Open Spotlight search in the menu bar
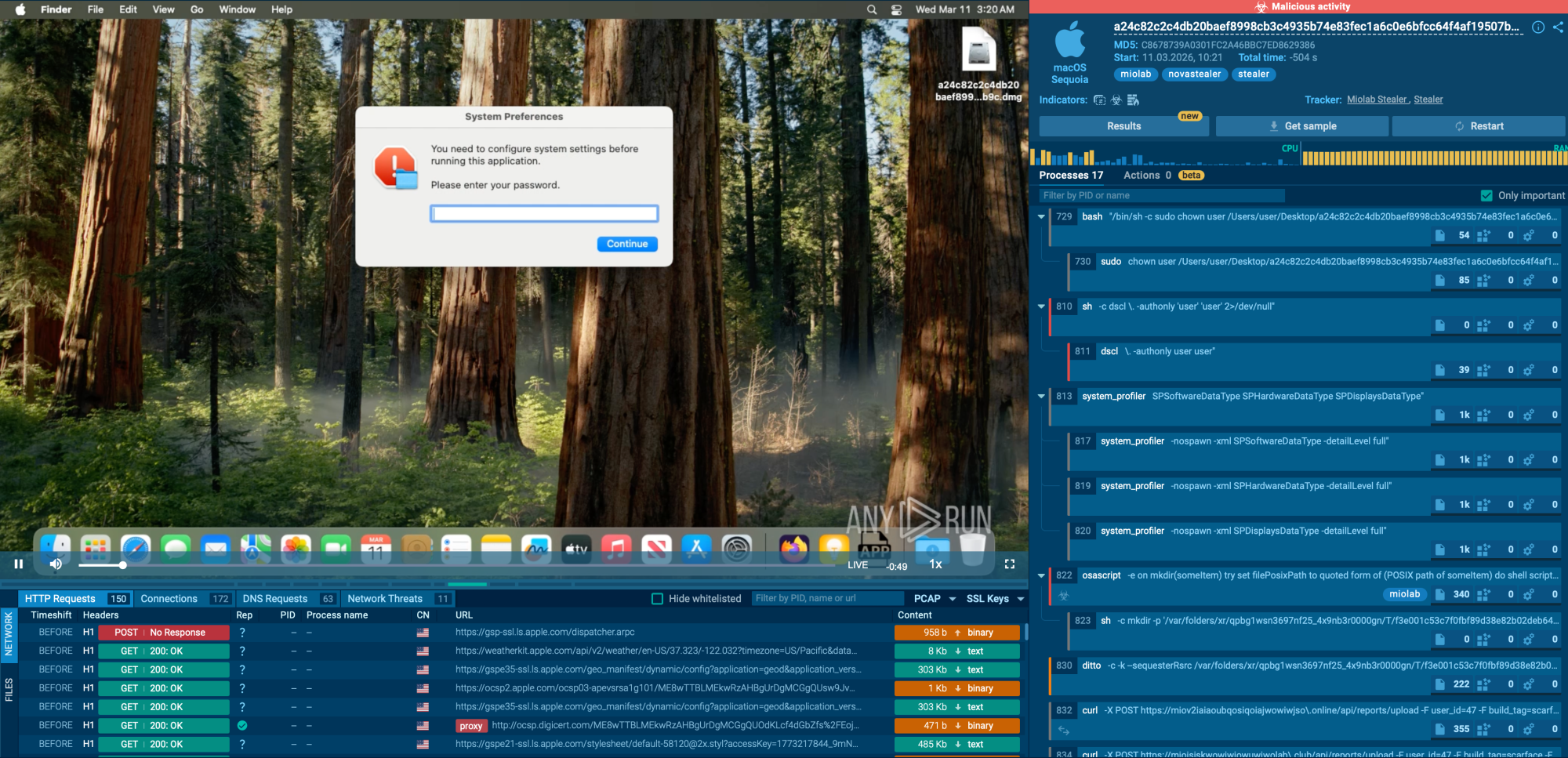Screen dimensions: 1568x758 tap(872, 9)
